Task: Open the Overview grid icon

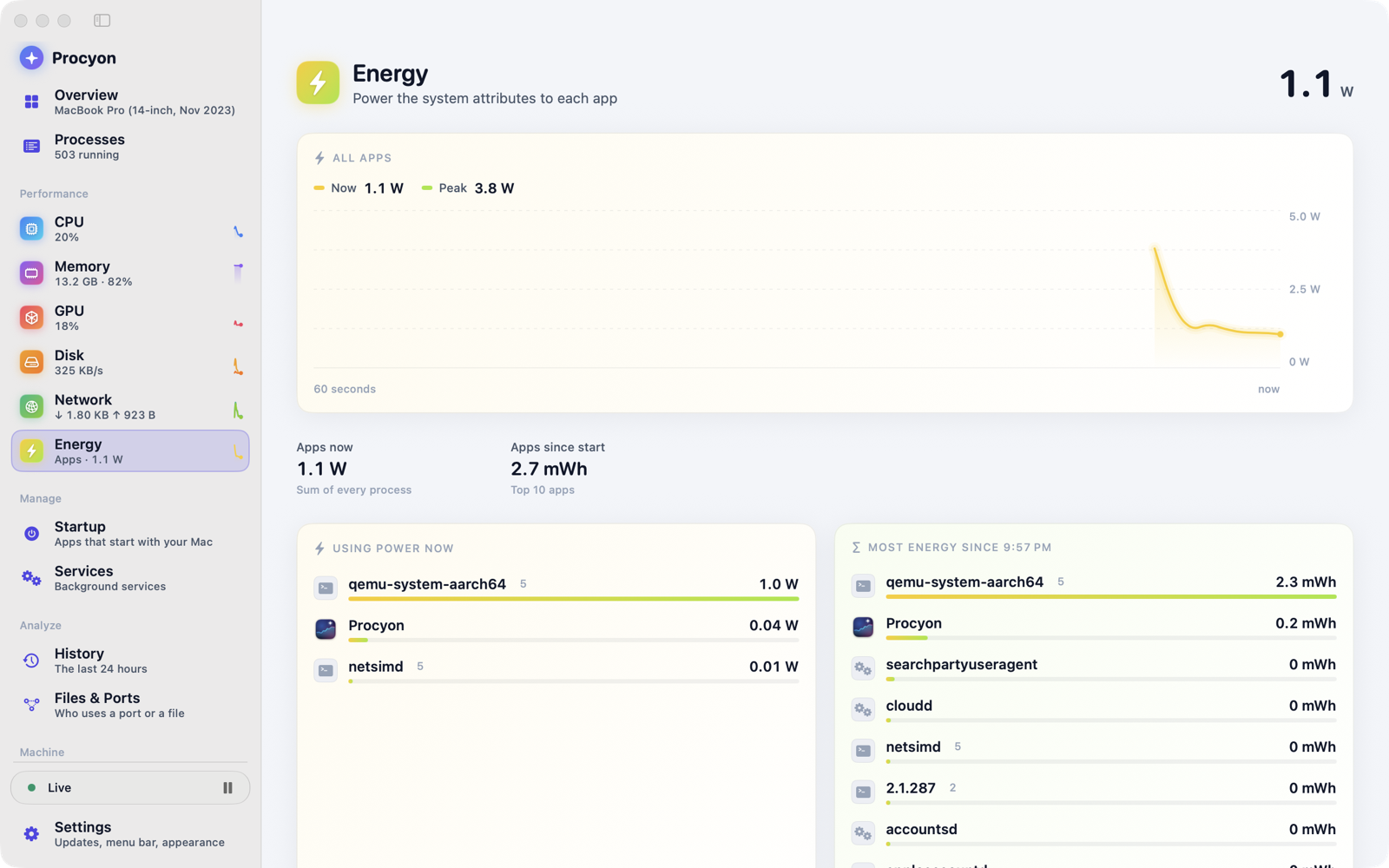Action: click(x=31, y=102)
